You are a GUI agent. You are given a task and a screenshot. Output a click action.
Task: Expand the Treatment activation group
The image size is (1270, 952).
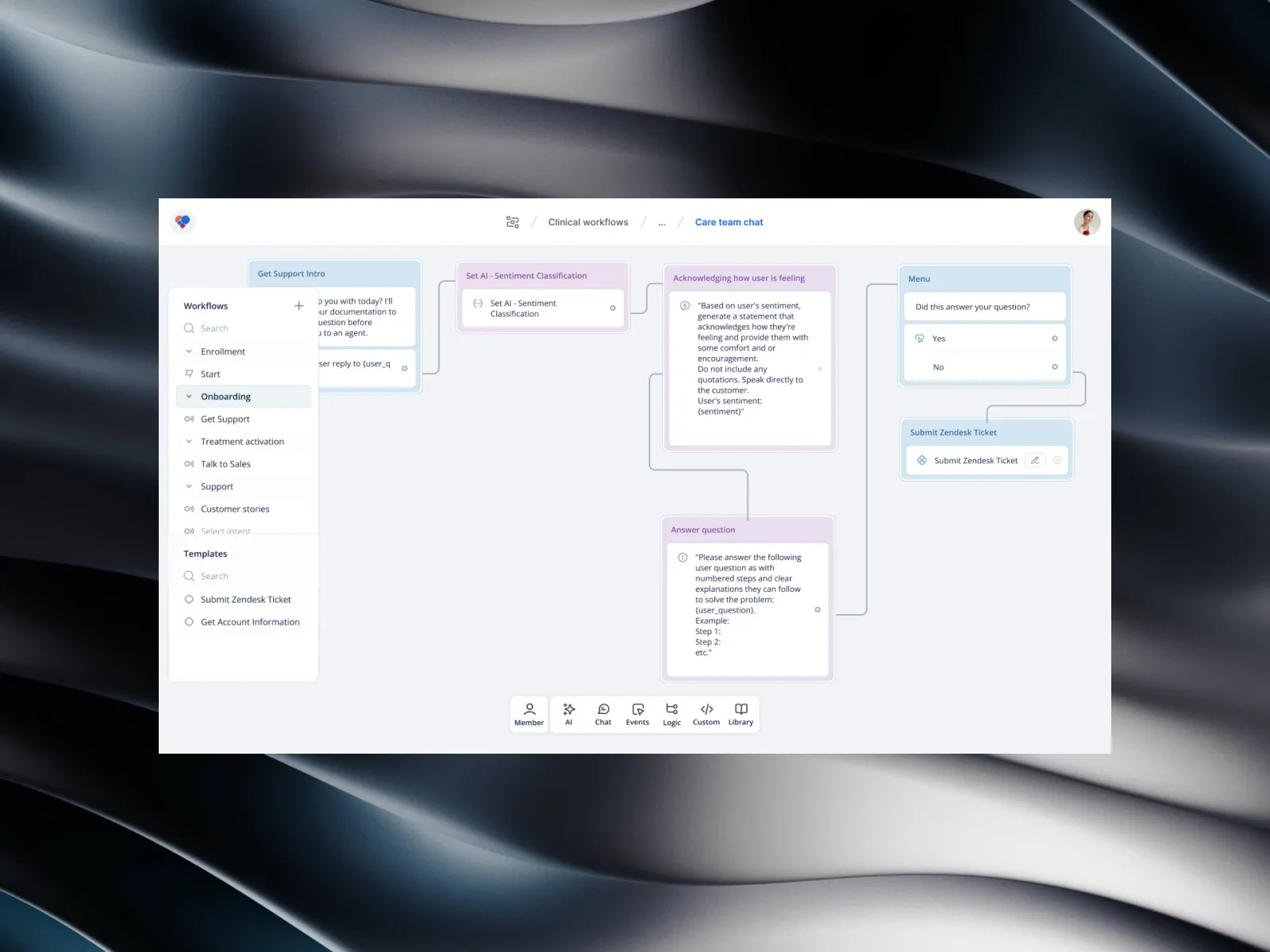pos(189,441)
